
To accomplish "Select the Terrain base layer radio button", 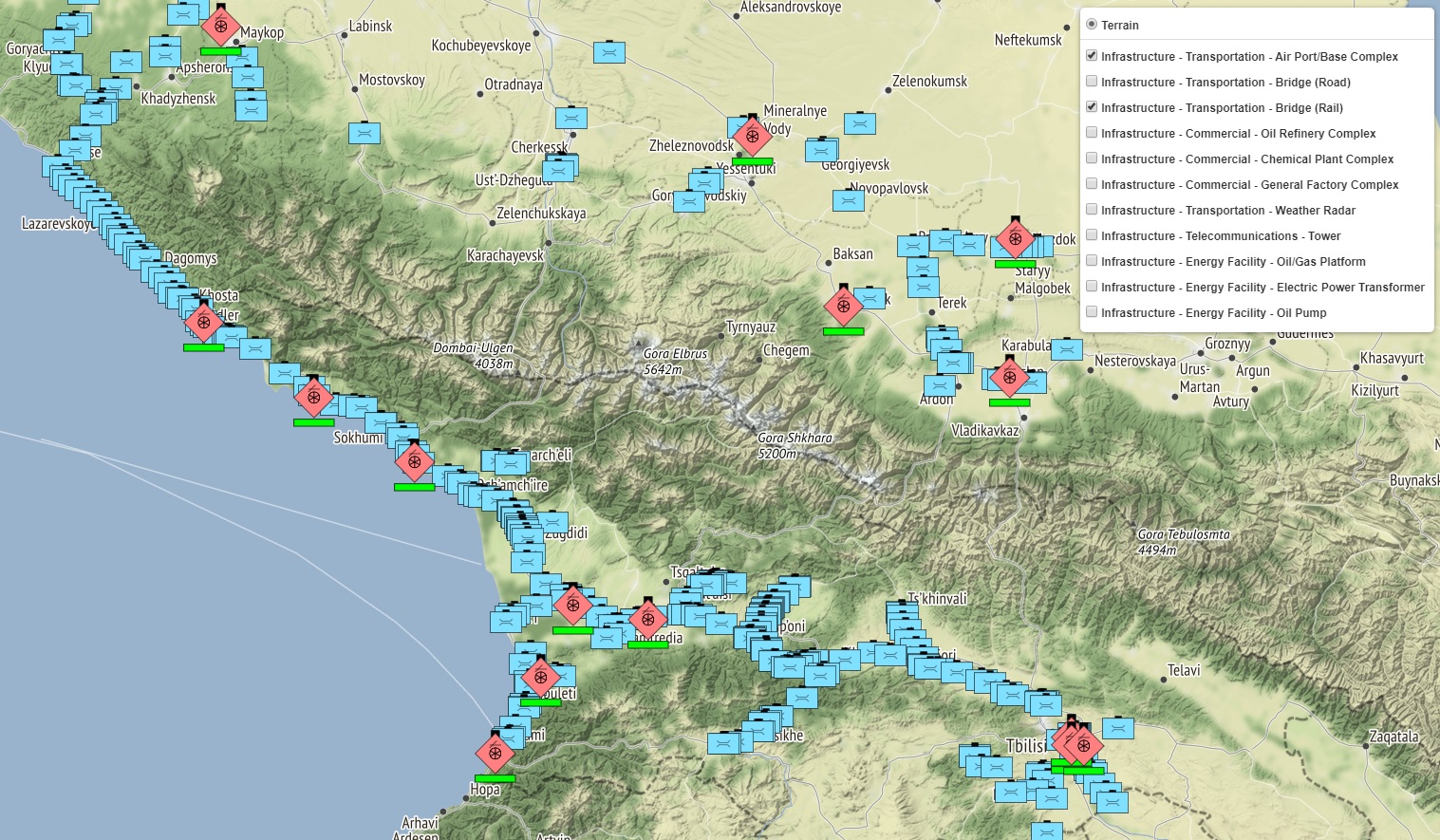I will (x=1092, y=25).
